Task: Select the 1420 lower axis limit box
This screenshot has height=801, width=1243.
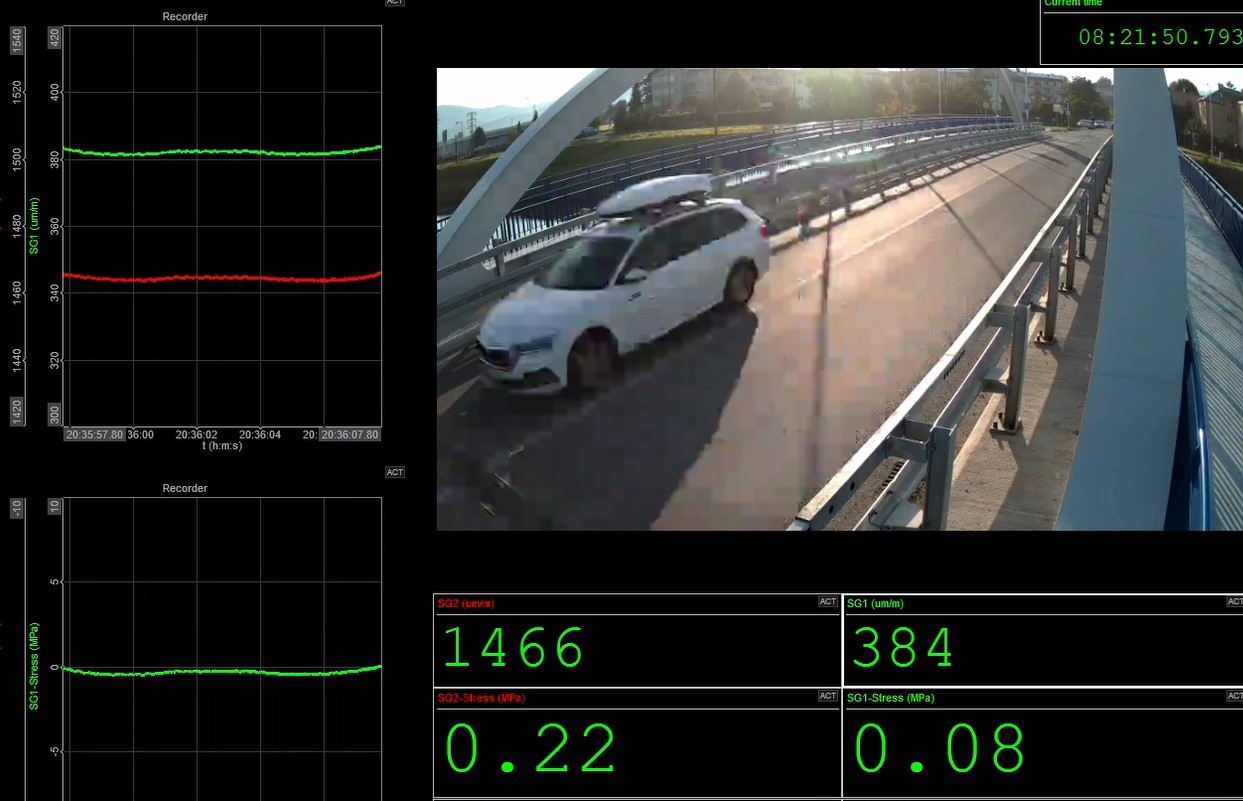Action: coord(16,411)
